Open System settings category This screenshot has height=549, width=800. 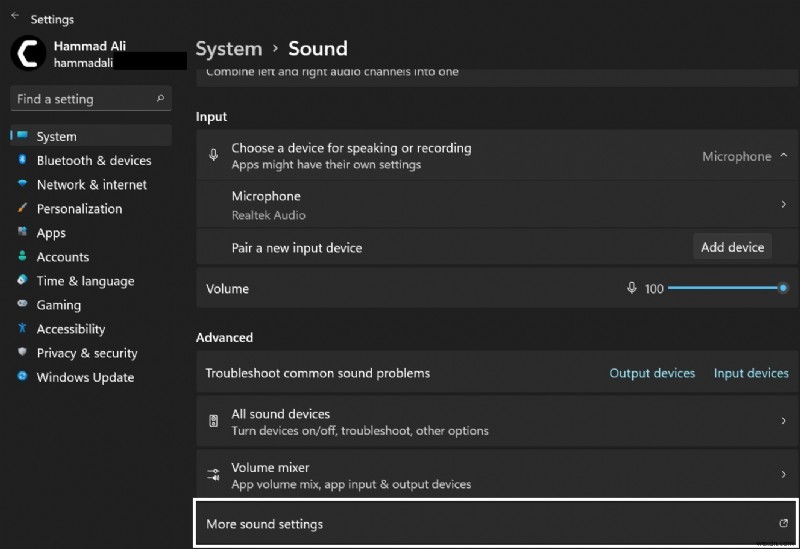(x=91, y=136)
